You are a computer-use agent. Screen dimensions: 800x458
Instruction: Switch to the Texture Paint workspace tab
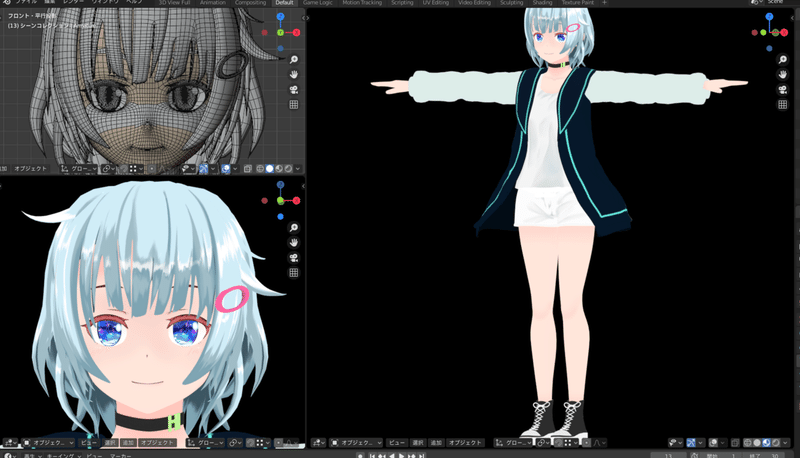pyautogui.click(x=578, y=3)
